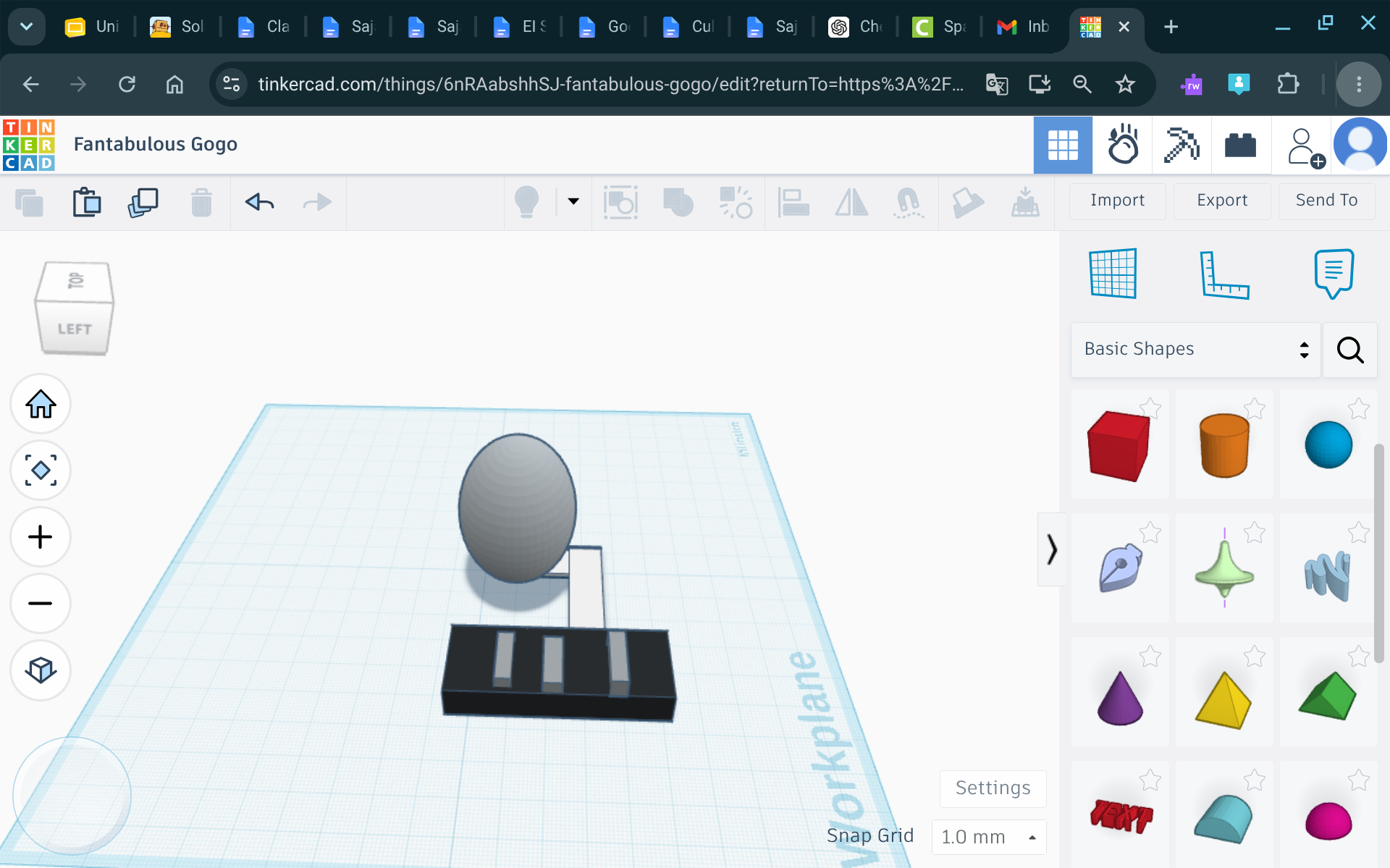Screen dimensions: 1390x868
Task: Select the red Box shape
Action: click(x=1119, y=445)
